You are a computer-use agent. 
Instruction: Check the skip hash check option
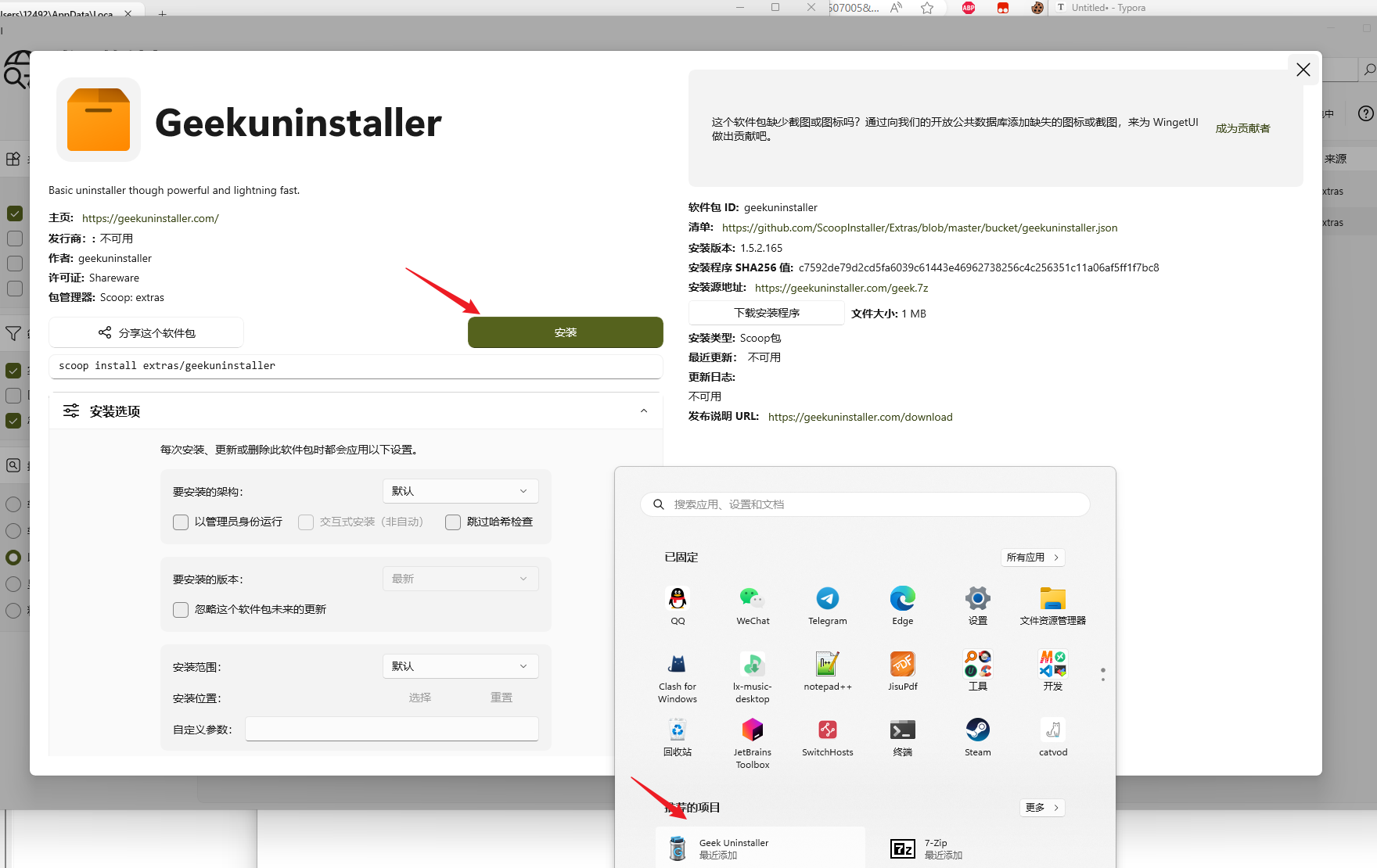pyautogui.click(x=453, y=522)
